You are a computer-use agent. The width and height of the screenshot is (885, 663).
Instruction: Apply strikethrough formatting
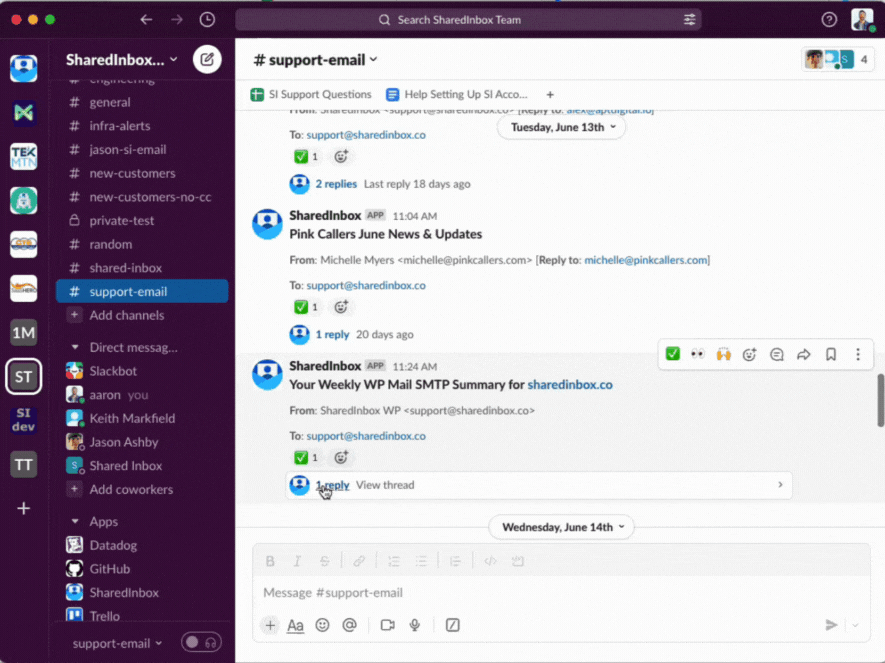pyautogui.click(x=324, y=561)
